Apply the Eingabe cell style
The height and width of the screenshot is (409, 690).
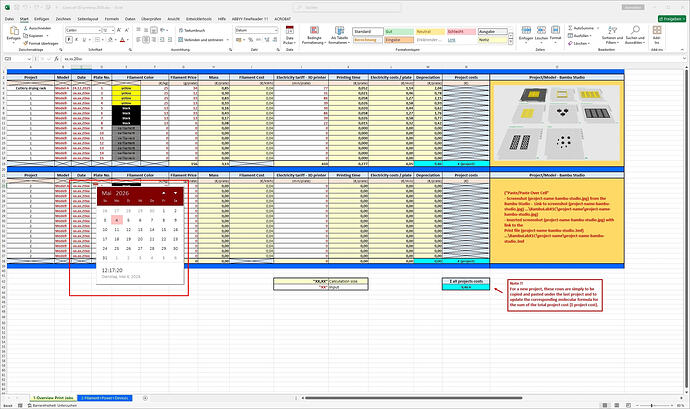pyautogui.click(x=399, y=40)
